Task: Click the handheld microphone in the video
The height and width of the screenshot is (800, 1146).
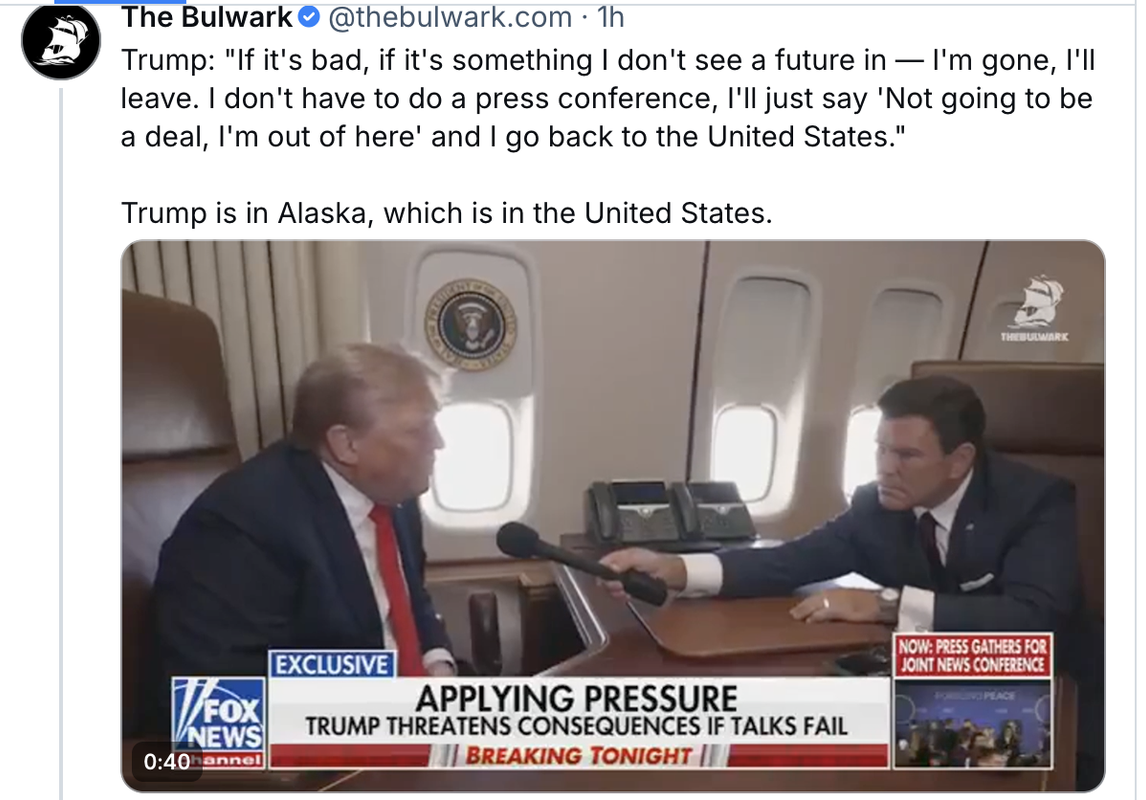Action: [580, 562]
